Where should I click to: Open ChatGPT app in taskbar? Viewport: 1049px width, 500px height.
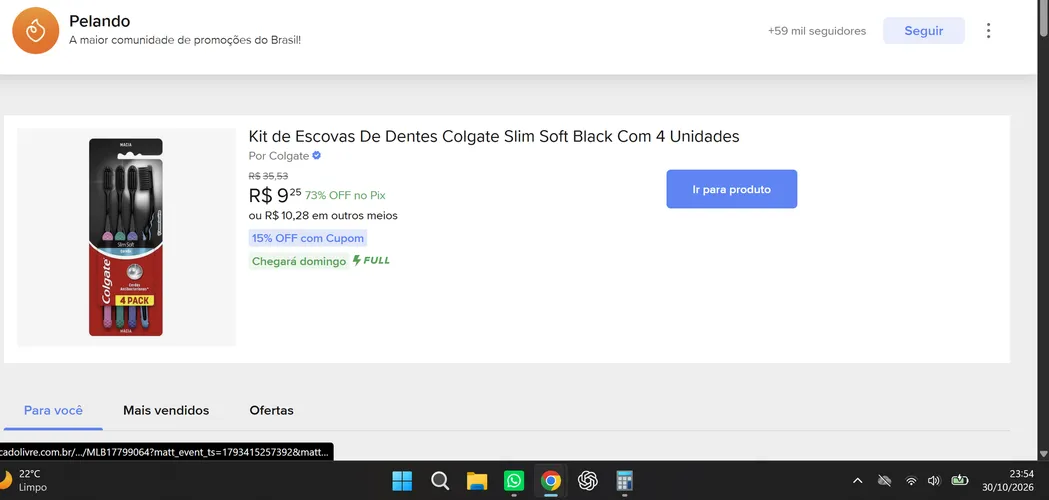tap(587, 481)
